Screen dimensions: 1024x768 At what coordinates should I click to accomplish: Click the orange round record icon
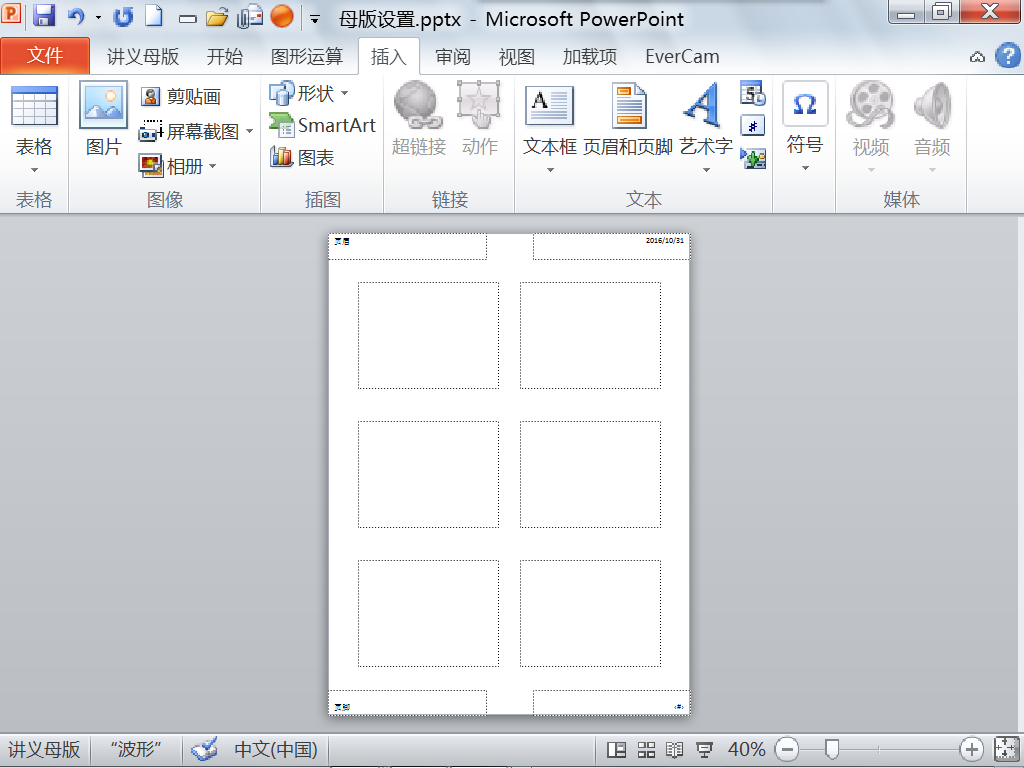point(282,16)
